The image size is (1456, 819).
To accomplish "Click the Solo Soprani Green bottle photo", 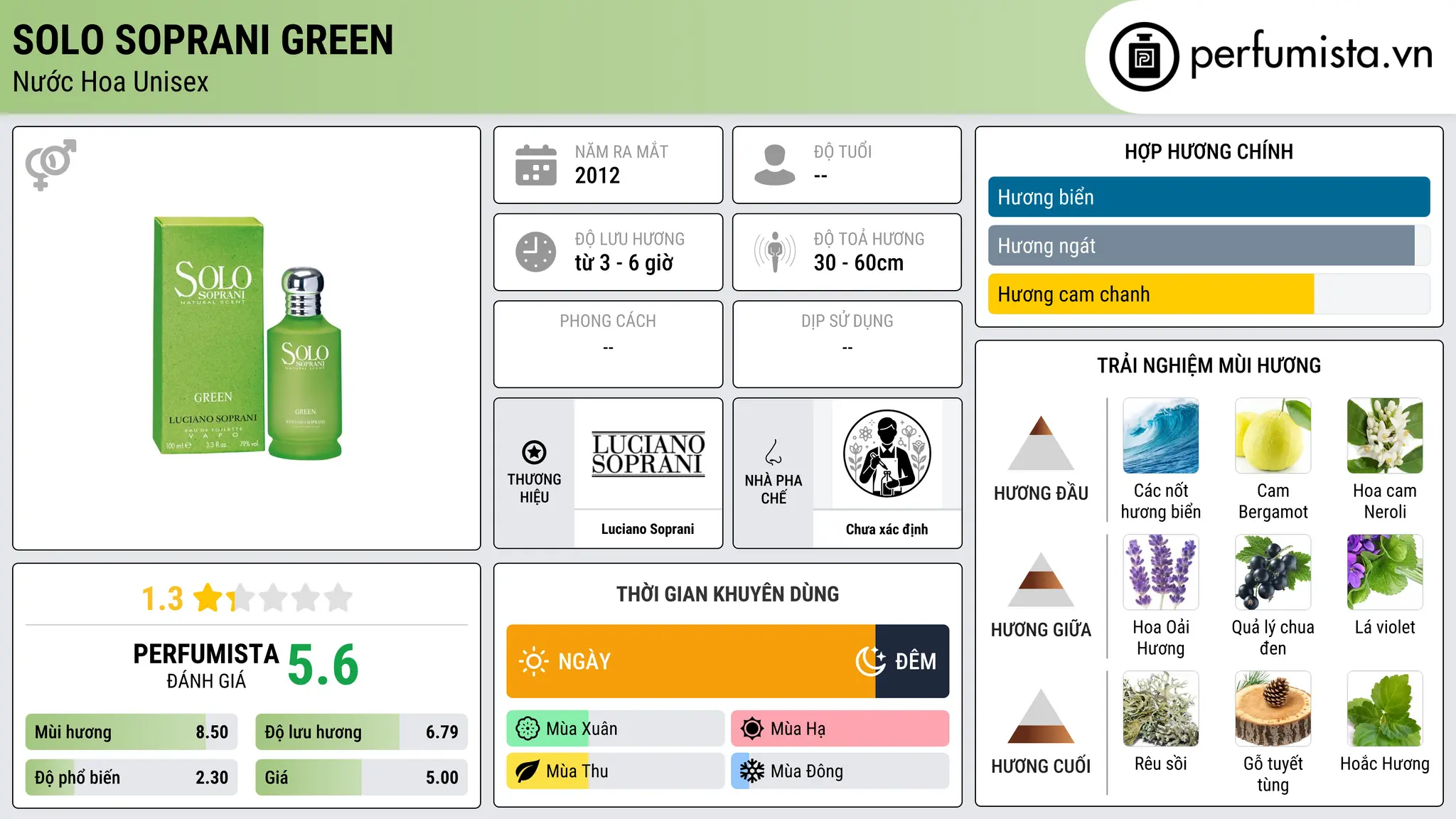I will coord(247,338).
